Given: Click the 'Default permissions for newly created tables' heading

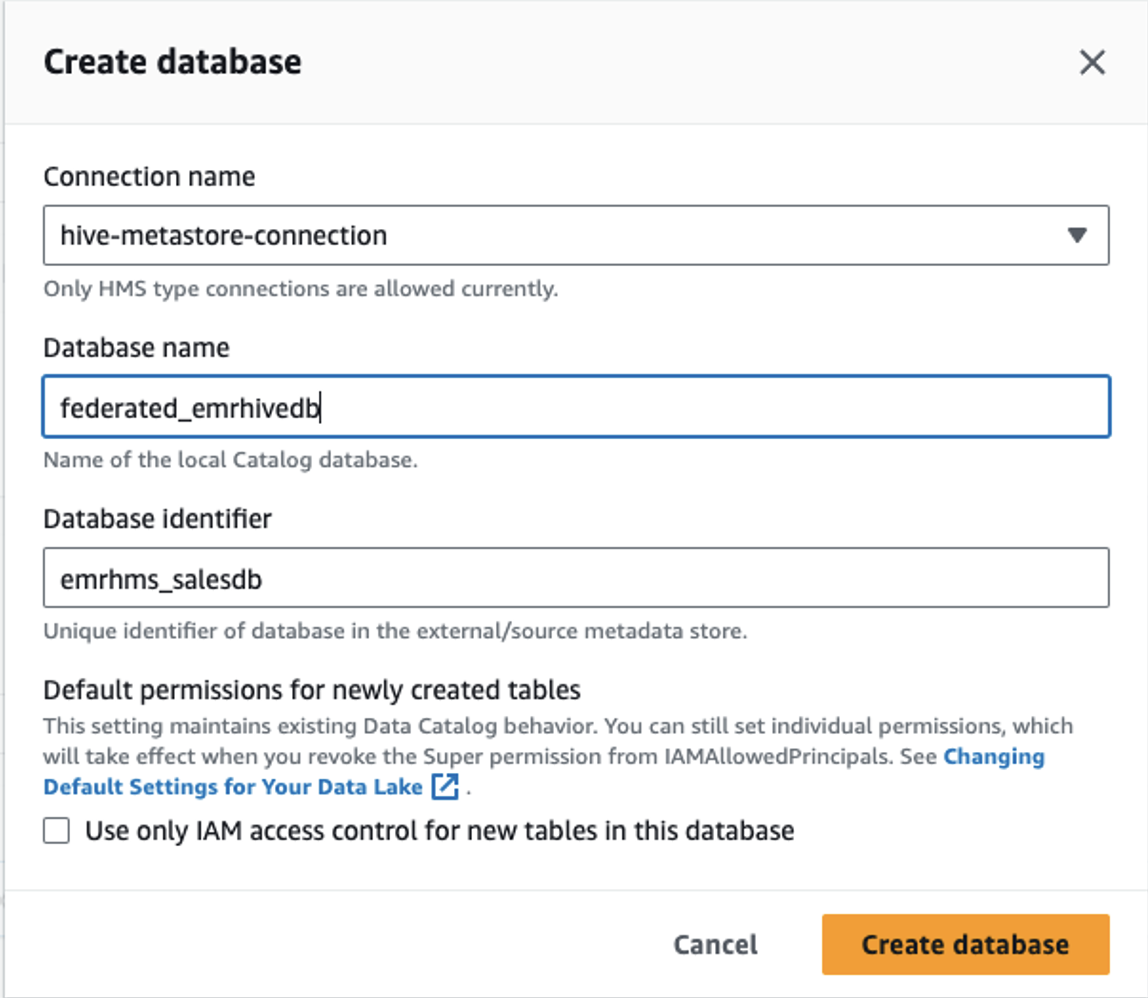Looking at the screenshot, I should click(x=312, y=690).
